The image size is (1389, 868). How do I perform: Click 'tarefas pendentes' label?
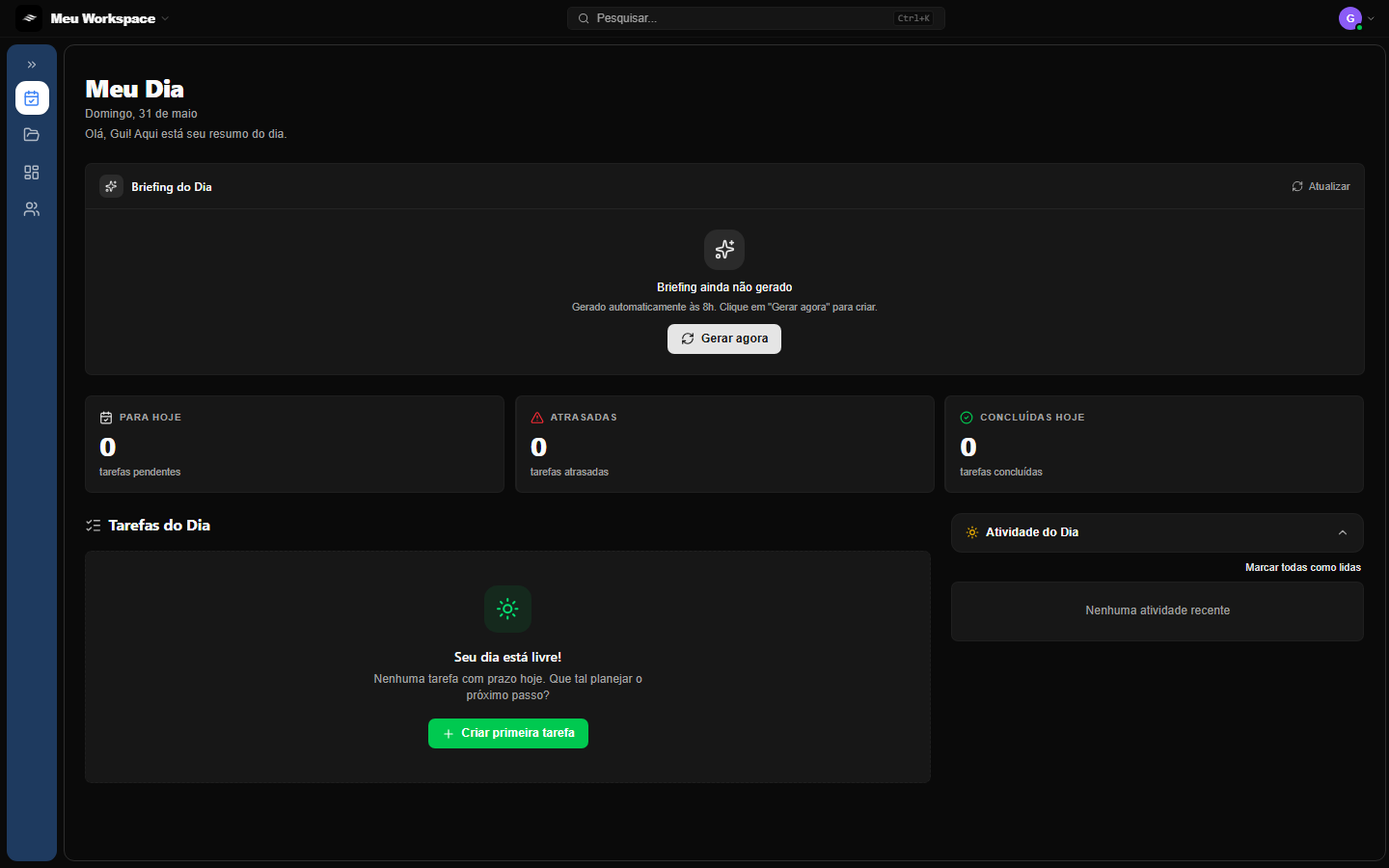[140, 472]
